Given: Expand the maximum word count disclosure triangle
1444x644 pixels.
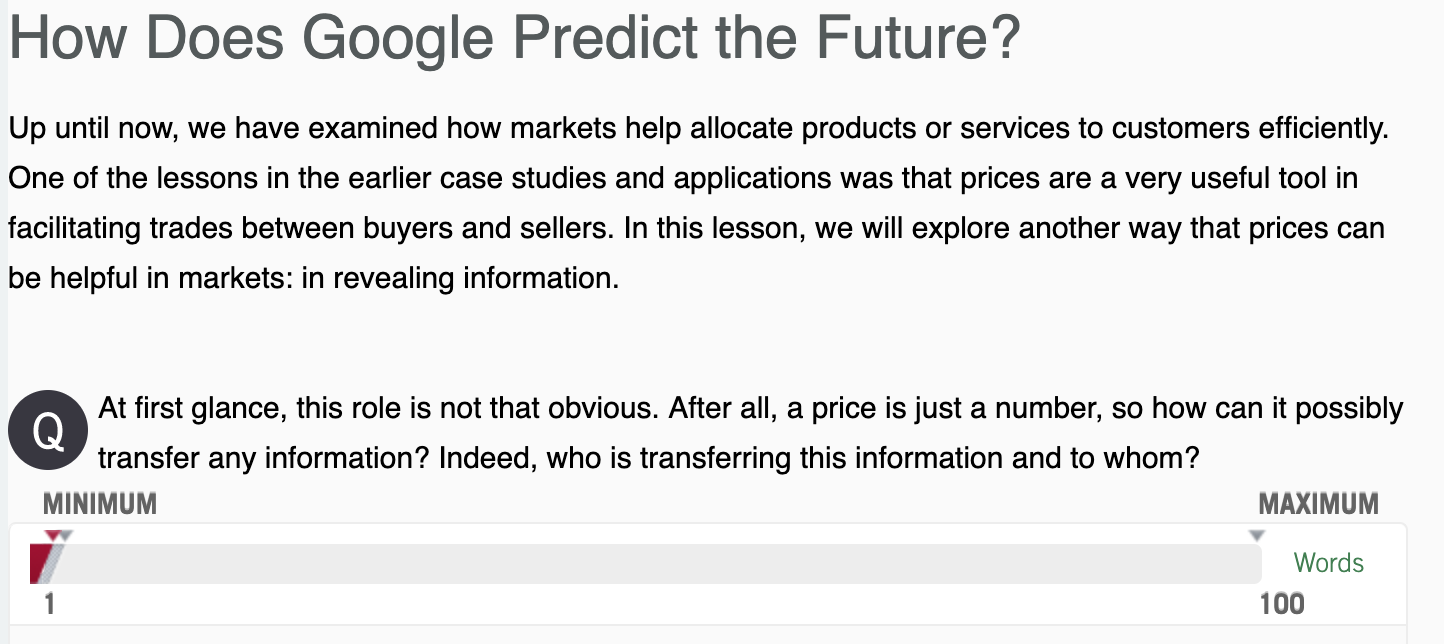Looking at the screenshot, I should point(1257,537).
